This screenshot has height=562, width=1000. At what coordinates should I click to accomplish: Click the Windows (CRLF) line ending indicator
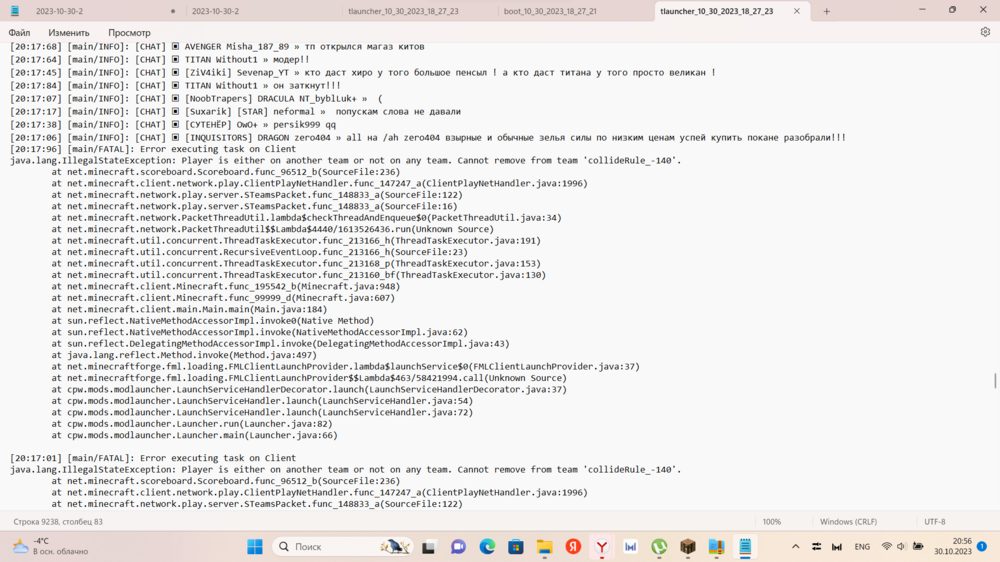(848, 522)
